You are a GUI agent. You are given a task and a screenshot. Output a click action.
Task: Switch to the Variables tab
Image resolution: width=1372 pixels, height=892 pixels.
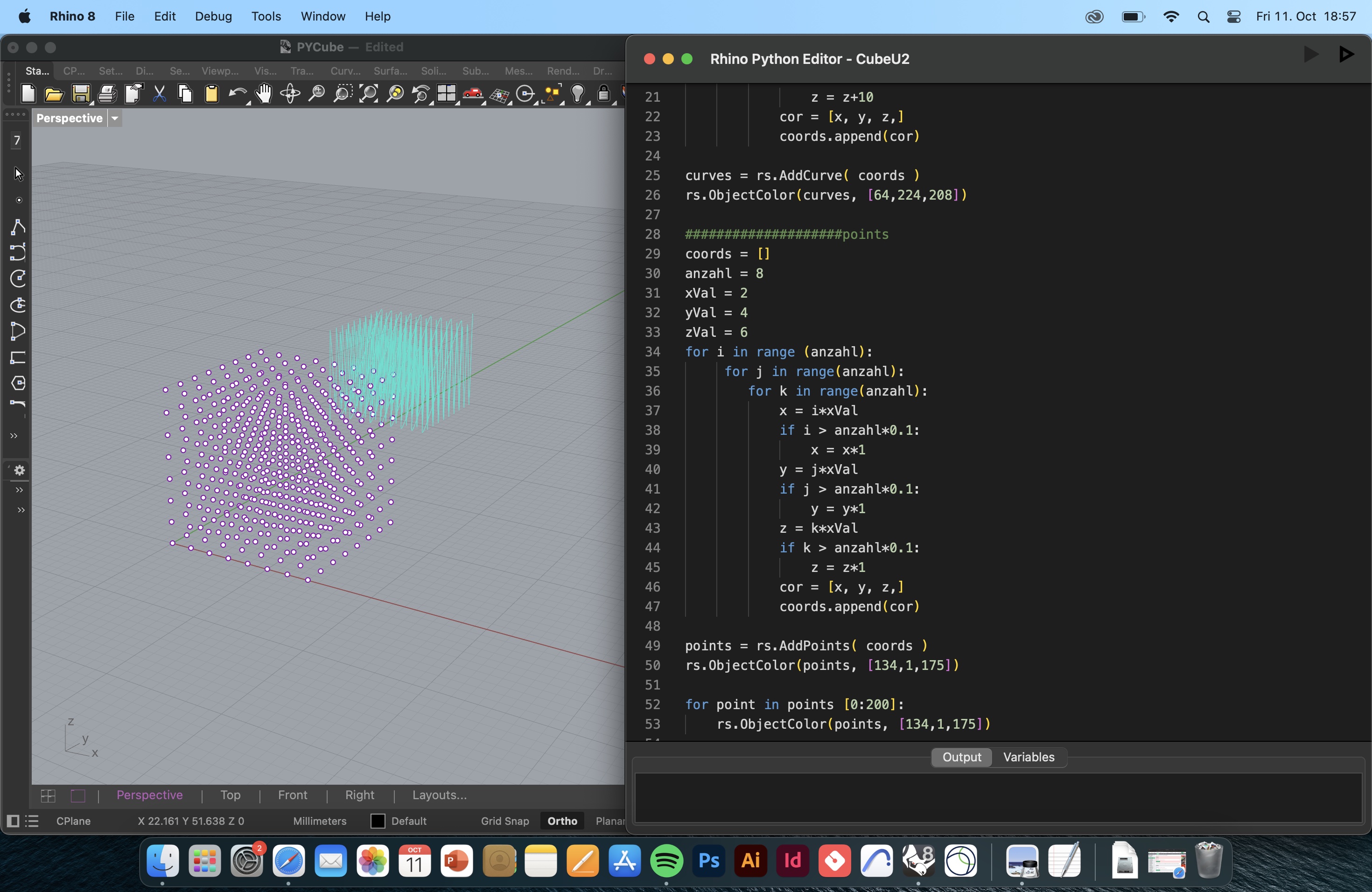pos(1029,757)
